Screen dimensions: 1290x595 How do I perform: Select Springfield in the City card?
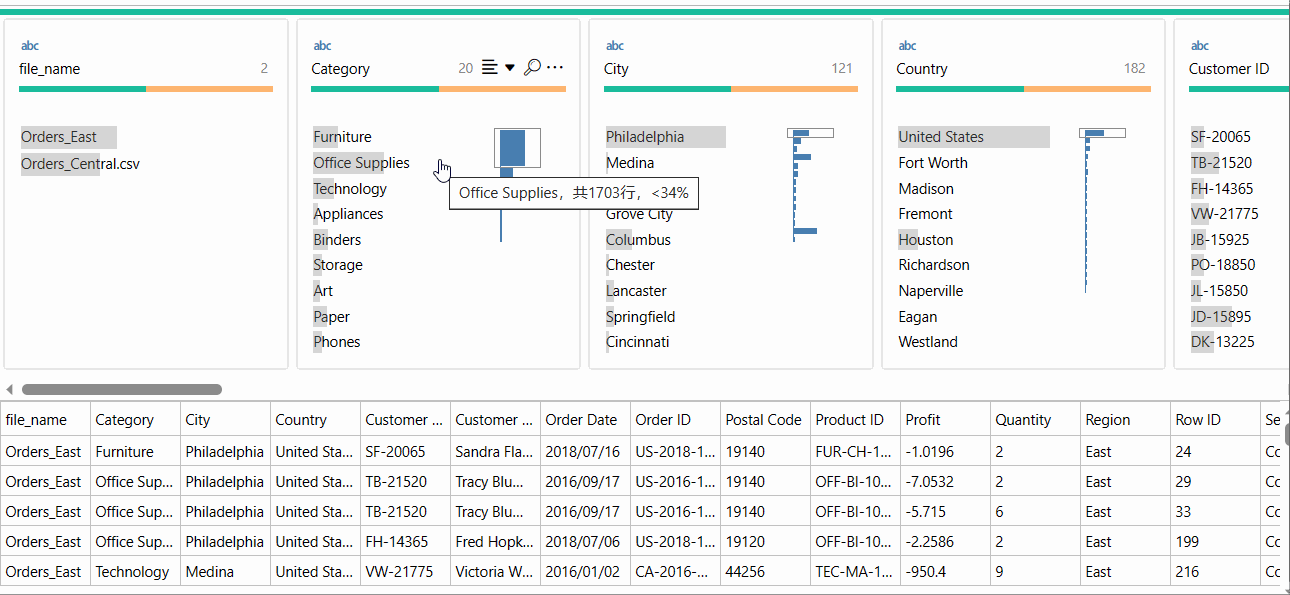coord(641,317)
